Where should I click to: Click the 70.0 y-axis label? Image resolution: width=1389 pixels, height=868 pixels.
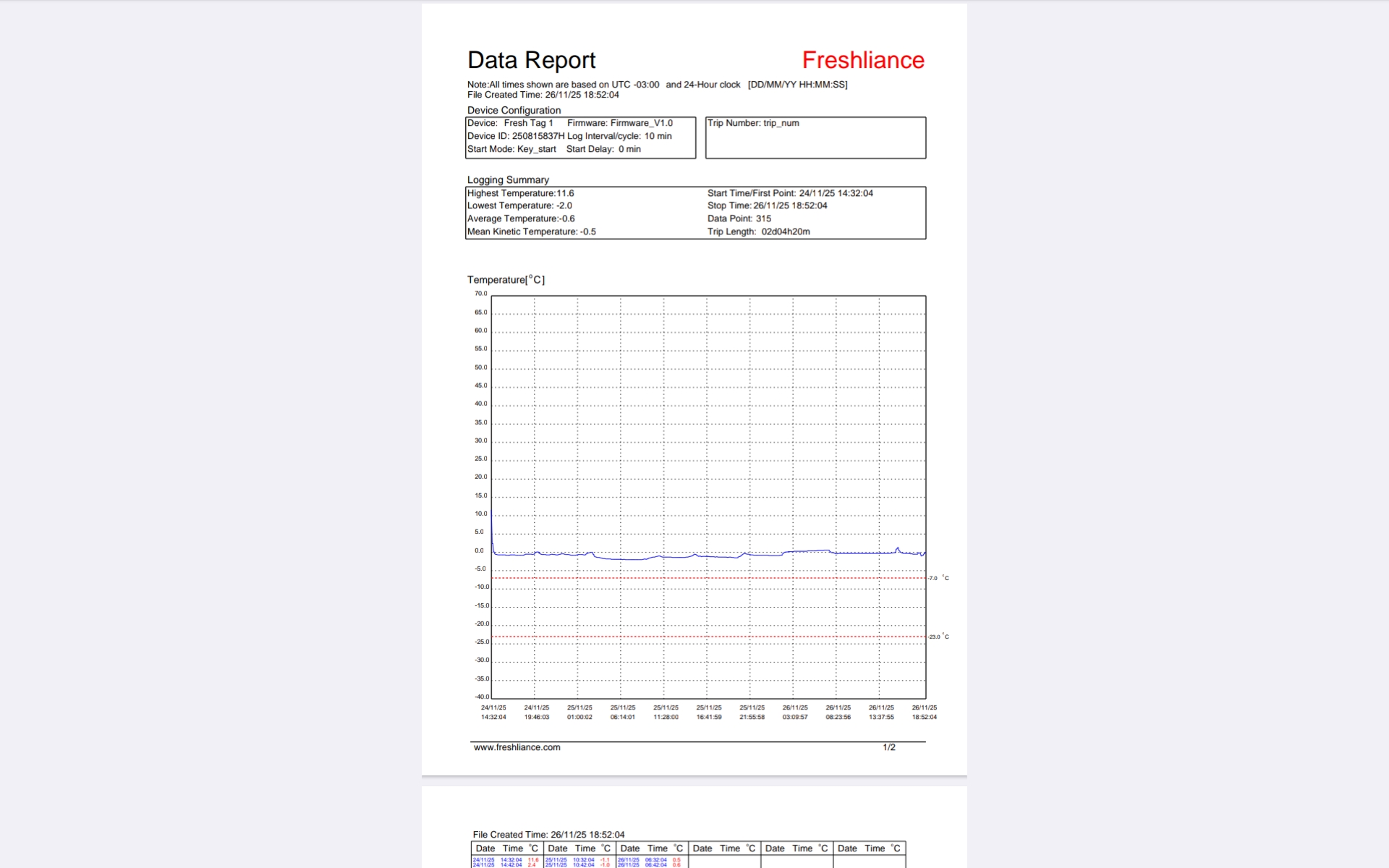[x=480, y=294]
